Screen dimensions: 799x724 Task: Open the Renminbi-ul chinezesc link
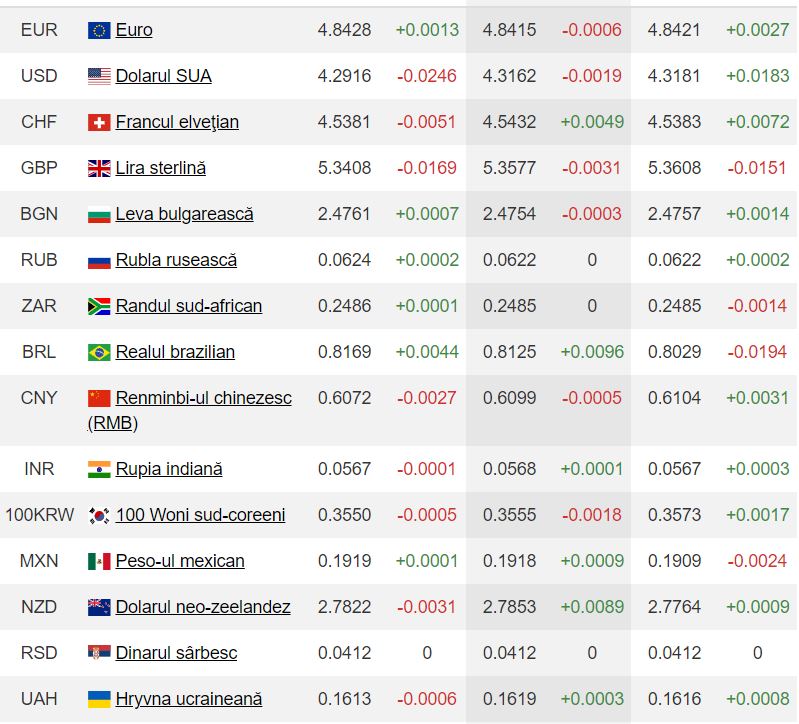203,398
